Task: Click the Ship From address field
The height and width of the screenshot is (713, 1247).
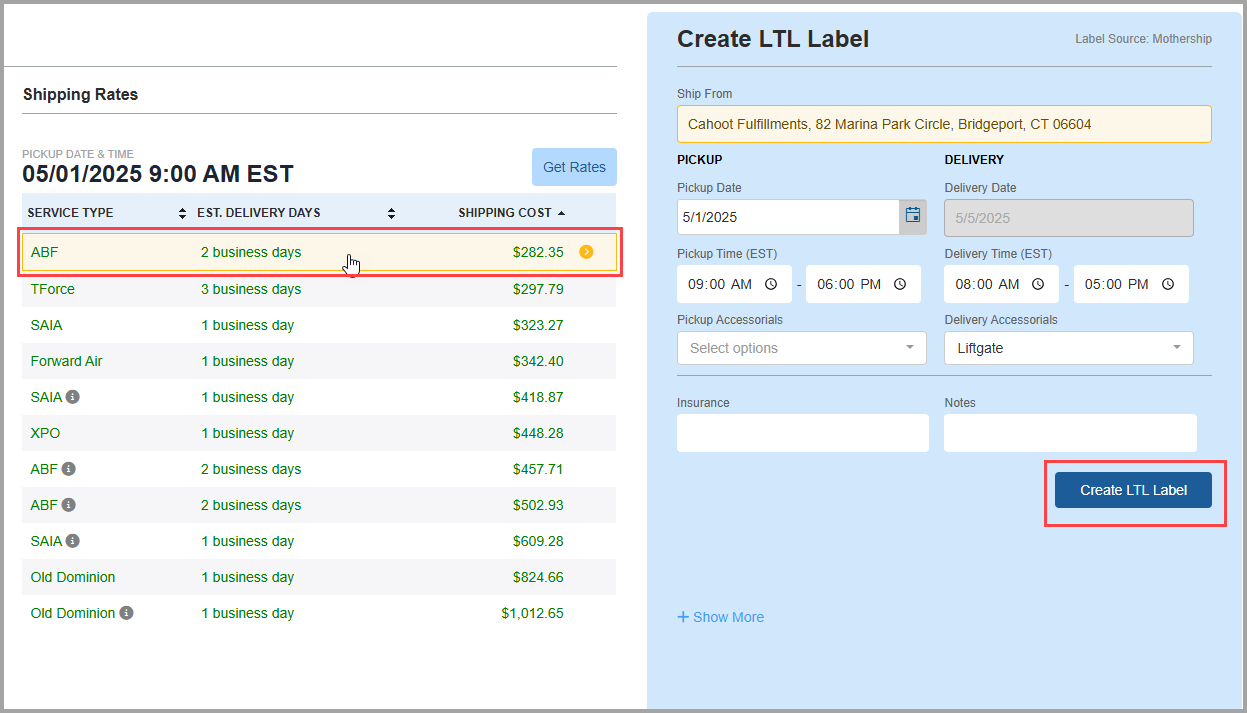Action: (944, 124)
